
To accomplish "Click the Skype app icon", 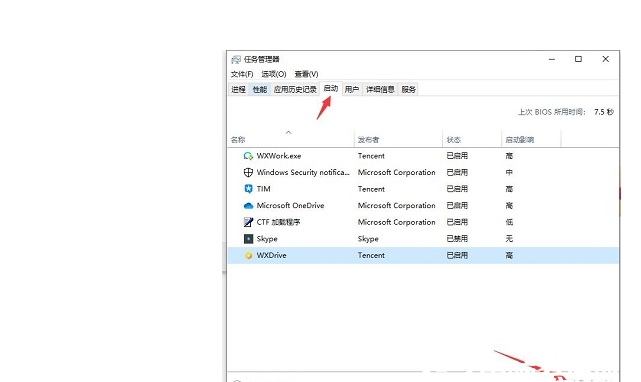I will [248, 238].
